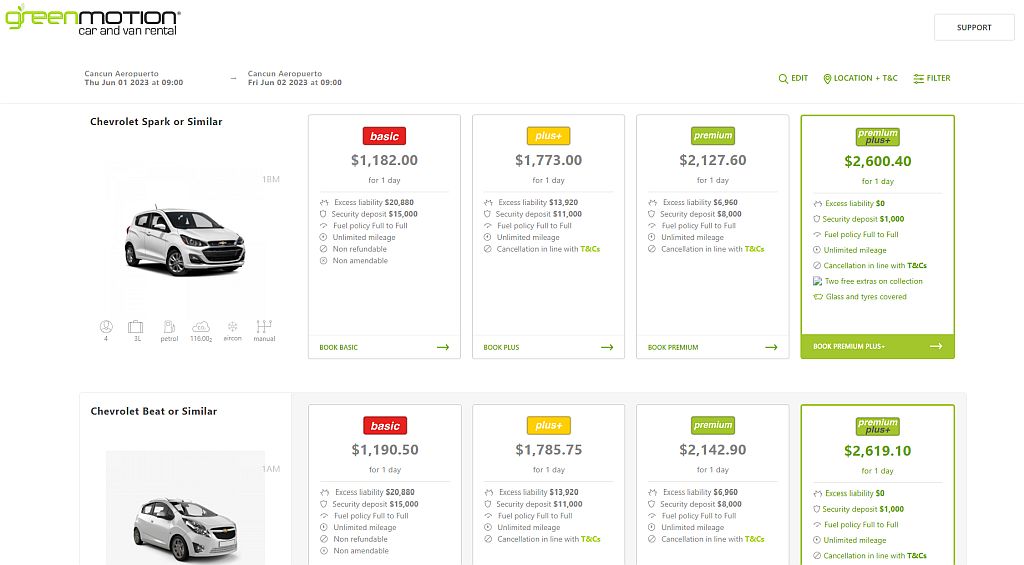Click the Spark luggage capacity icon
The image size is (1024, 565).
136,327
